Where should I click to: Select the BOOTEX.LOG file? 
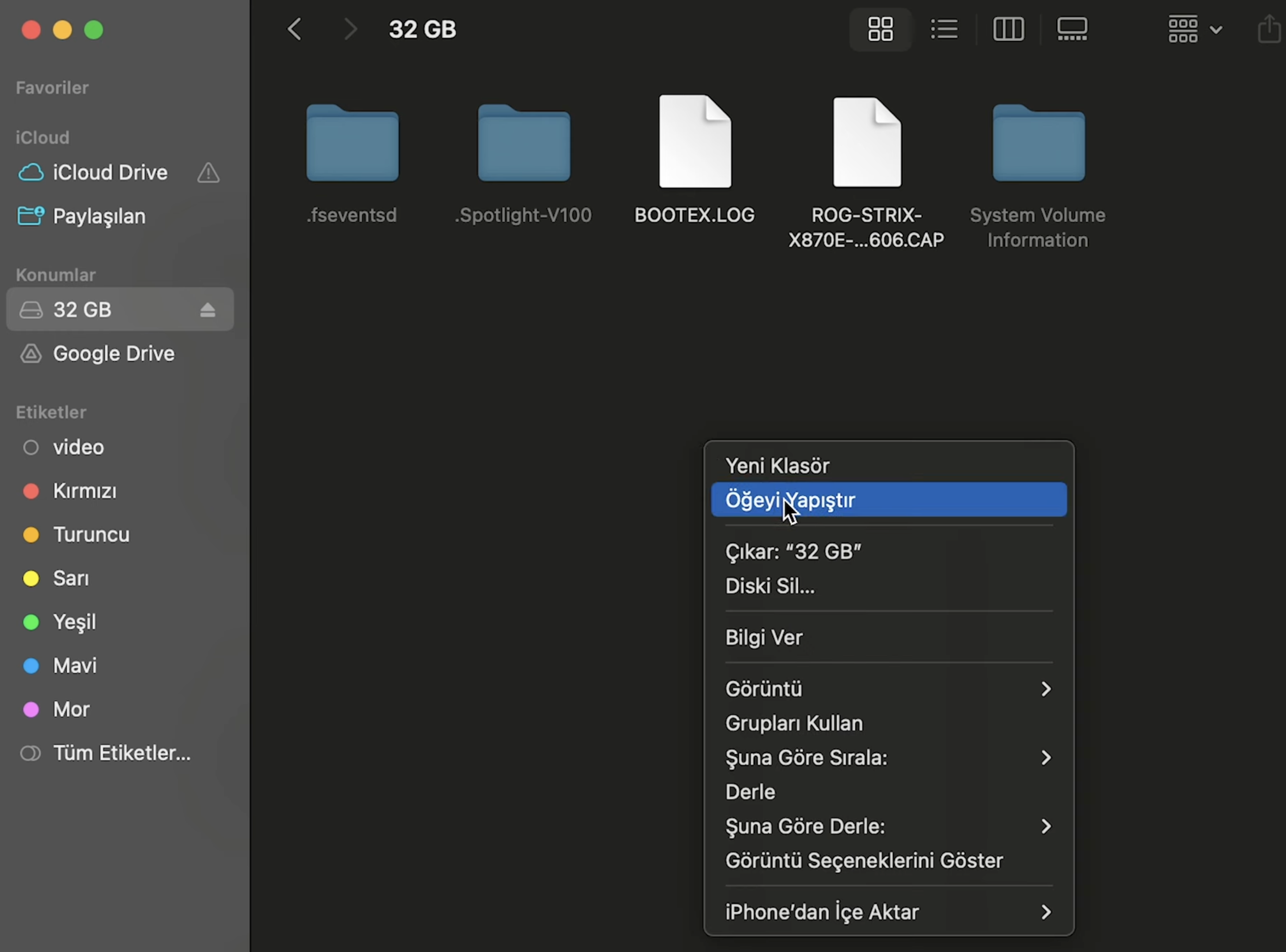[x=694, y=142]
